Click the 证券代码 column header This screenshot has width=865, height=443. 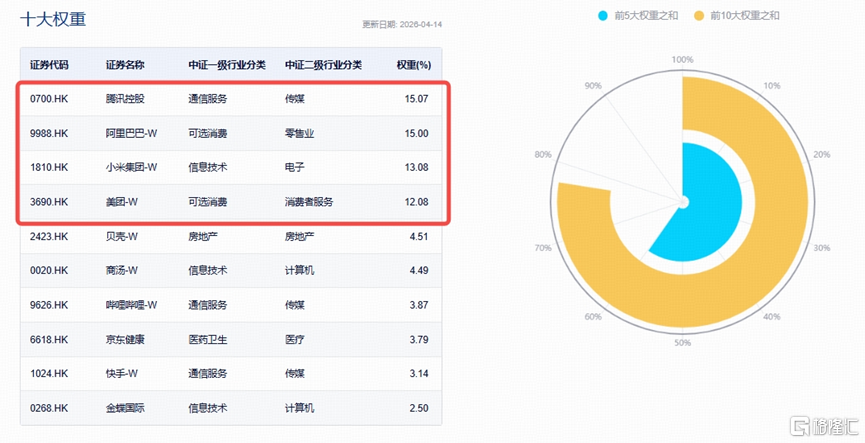point(49,65)
